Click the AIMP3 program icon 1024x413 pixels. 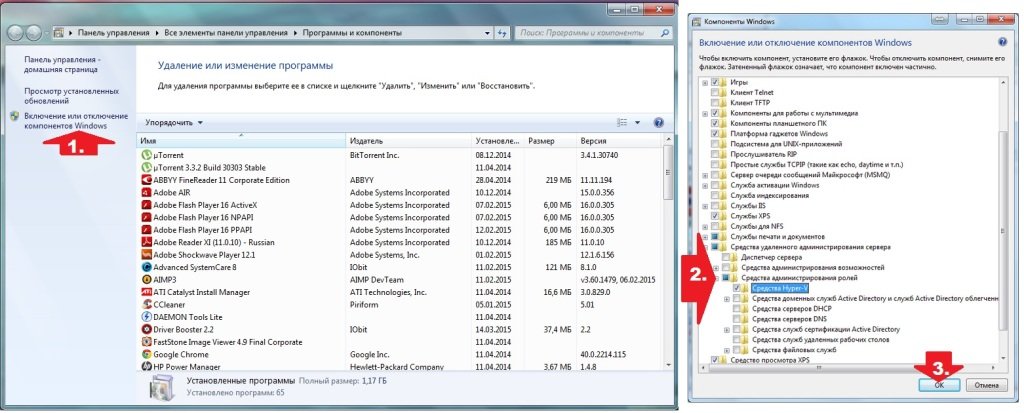(146, 280)
